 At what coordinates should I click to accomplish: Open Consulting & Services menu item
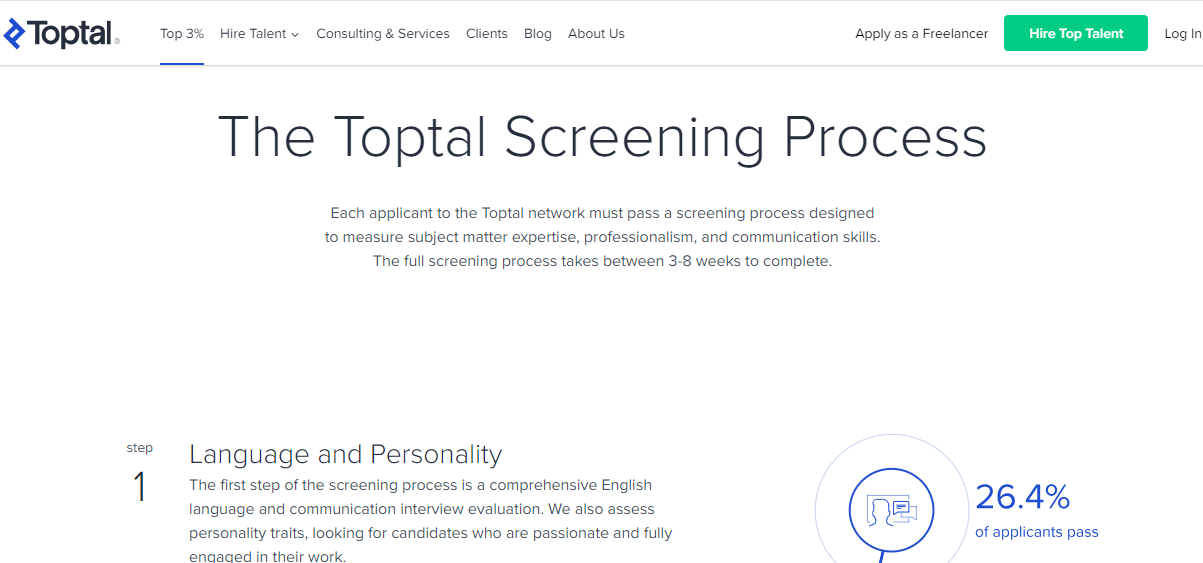(383, 34)
